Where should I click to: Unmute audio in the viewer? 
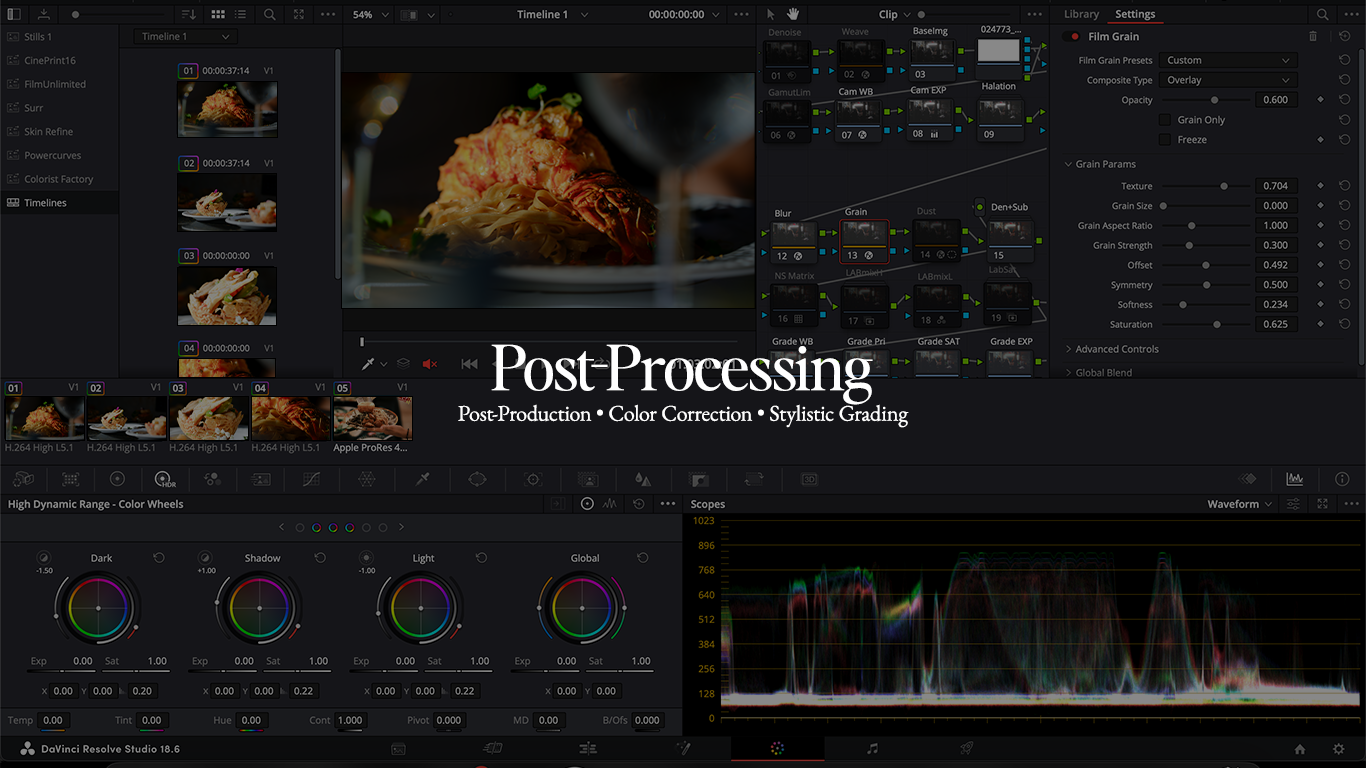[x=430, y=364]
